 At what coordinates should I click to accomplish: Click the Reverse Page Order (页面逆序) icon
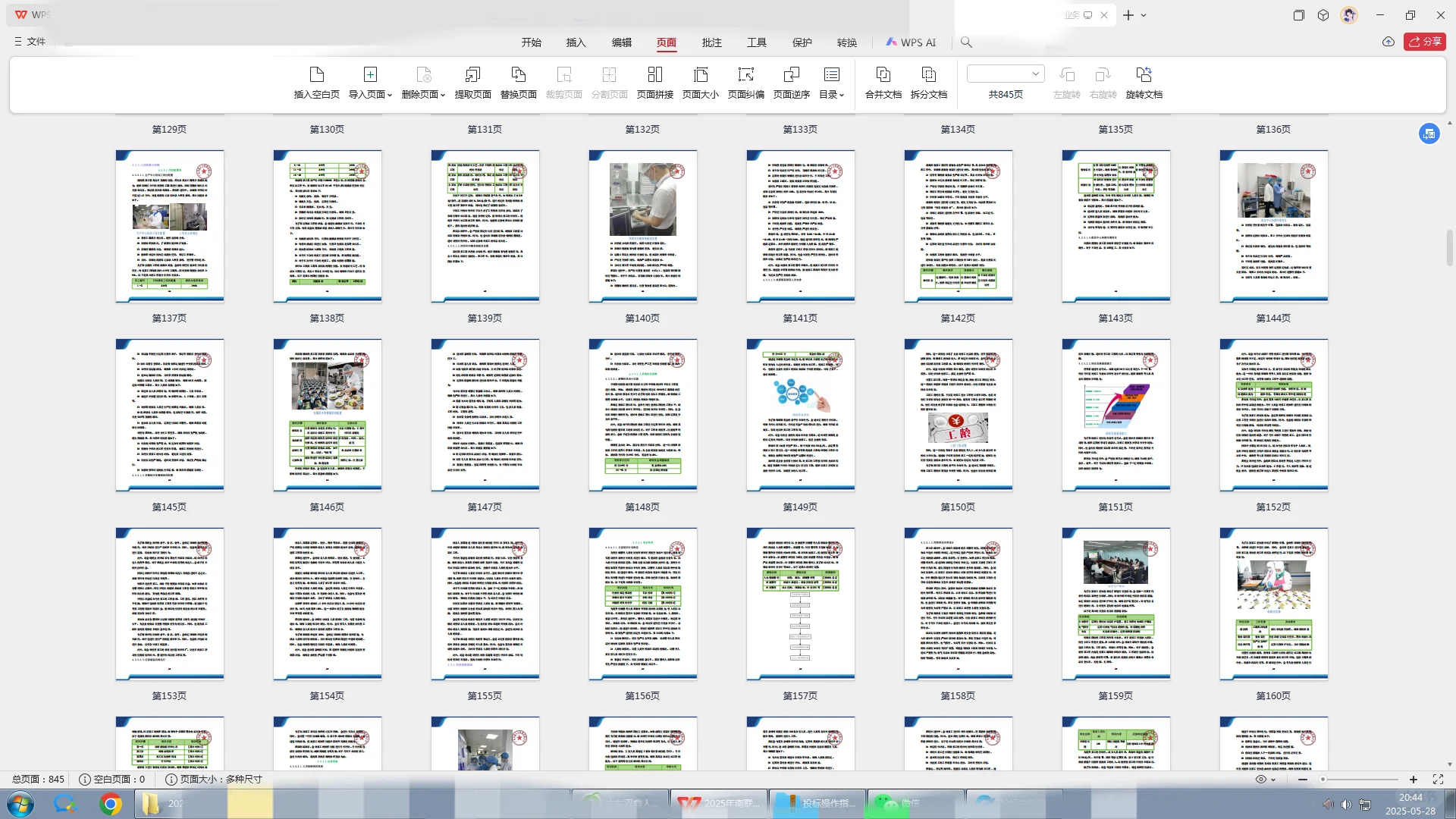(791, 75)
